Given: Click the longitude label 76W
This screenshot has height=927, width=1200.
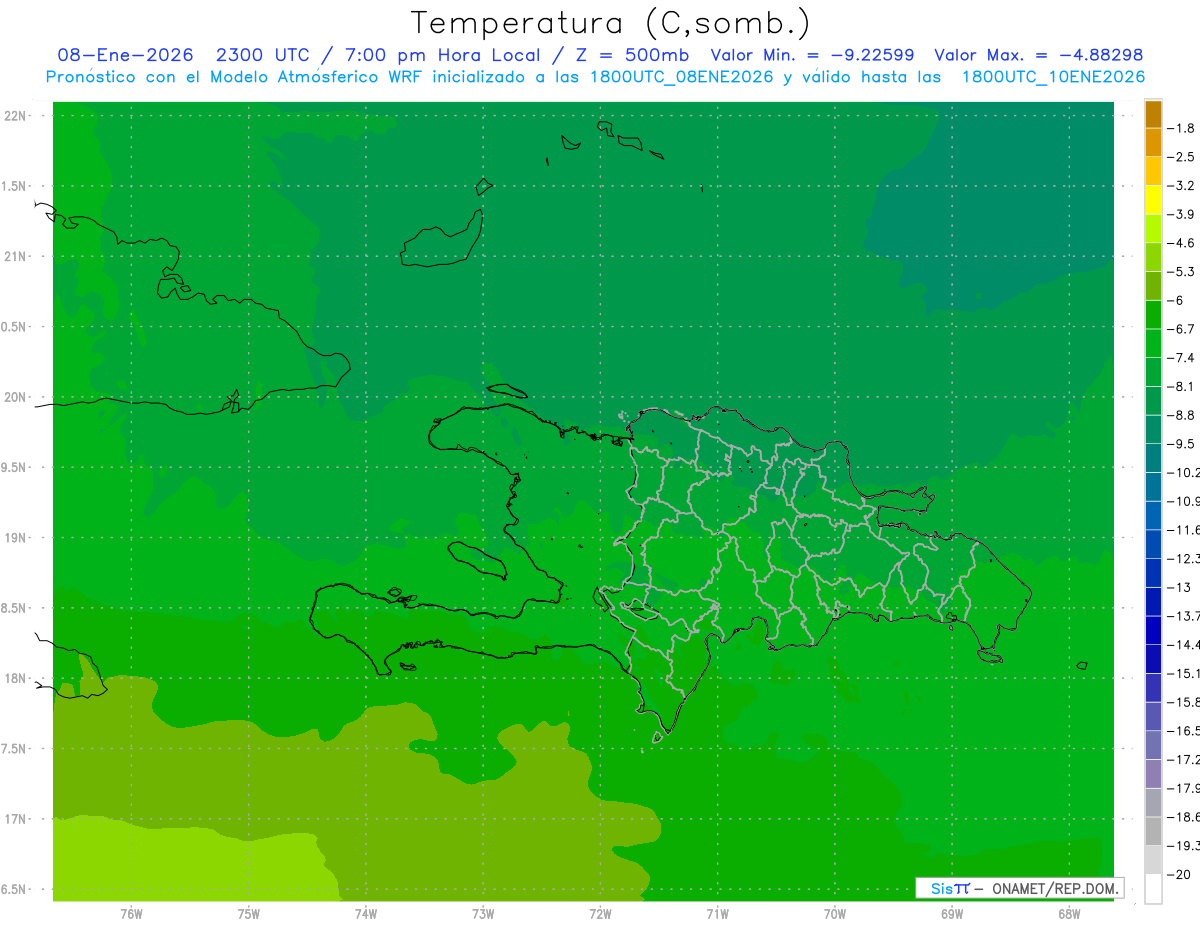Looking at the screenshot, I should [x=131, y=913].
